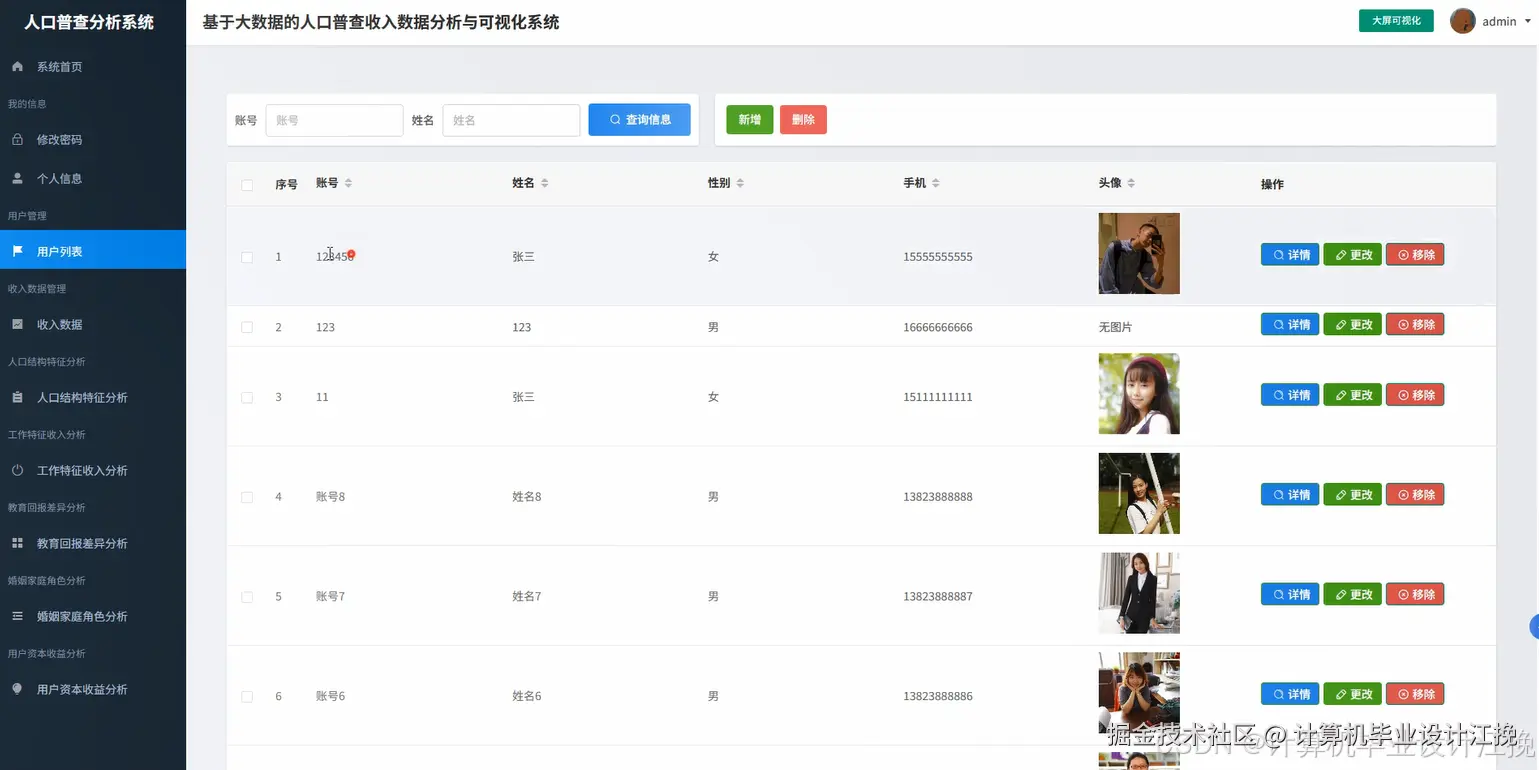Click 详情 for 账号8 row
This screenshot has width=1539, height=770.
(1290, 495)
